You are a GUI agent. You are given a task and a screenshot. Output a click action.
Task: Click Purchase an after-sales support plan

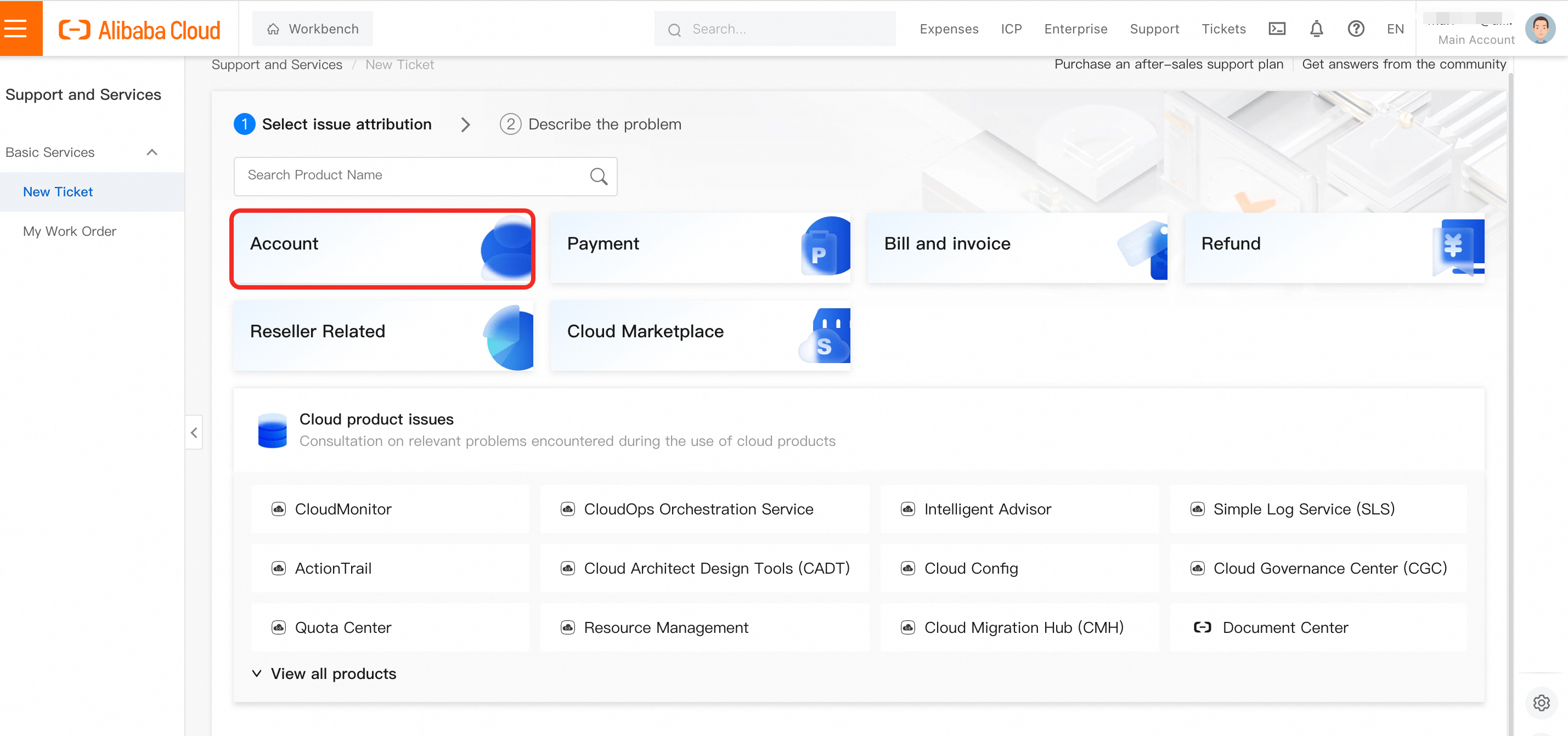(x=1168, y=64)
